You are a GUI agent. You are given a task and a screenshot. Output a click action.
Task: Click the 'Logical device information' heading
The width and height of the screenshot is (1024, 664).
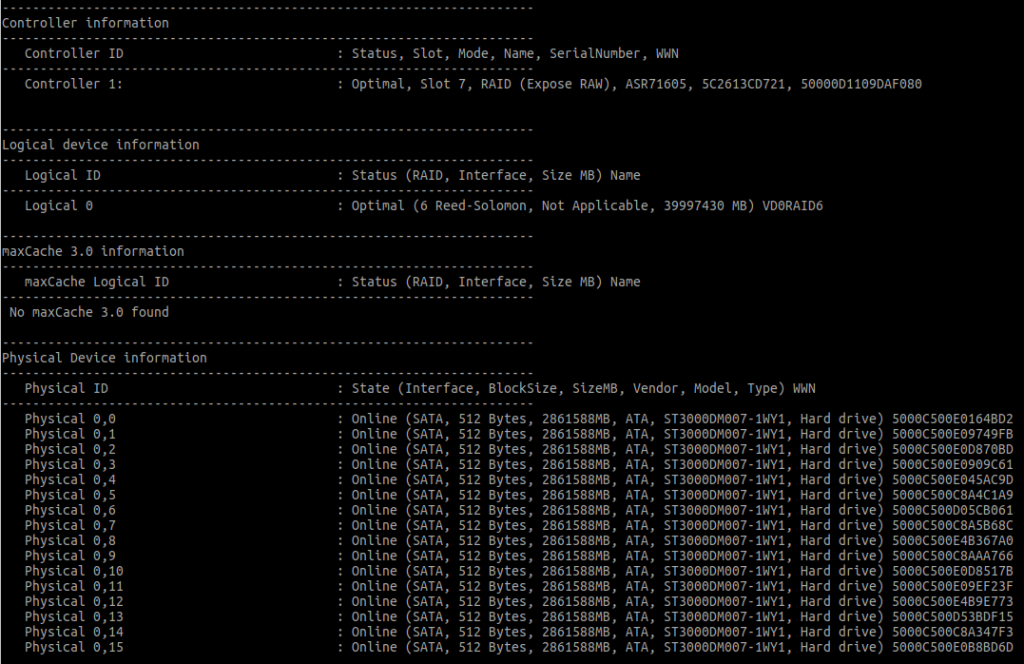coord(101,145)
